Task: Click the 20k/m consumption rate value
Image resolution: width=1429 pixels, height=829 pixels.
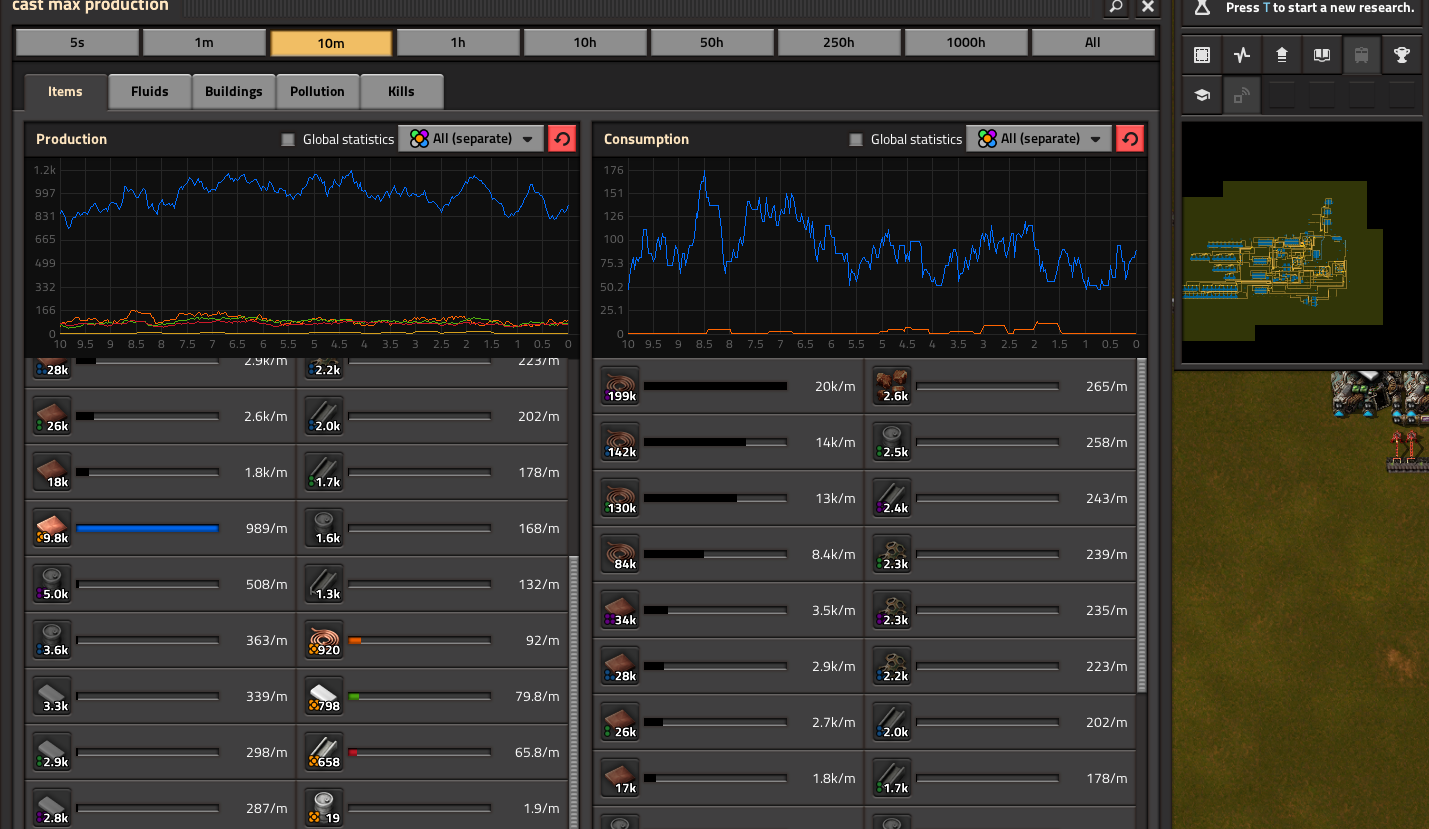Action: pos(835,386)
